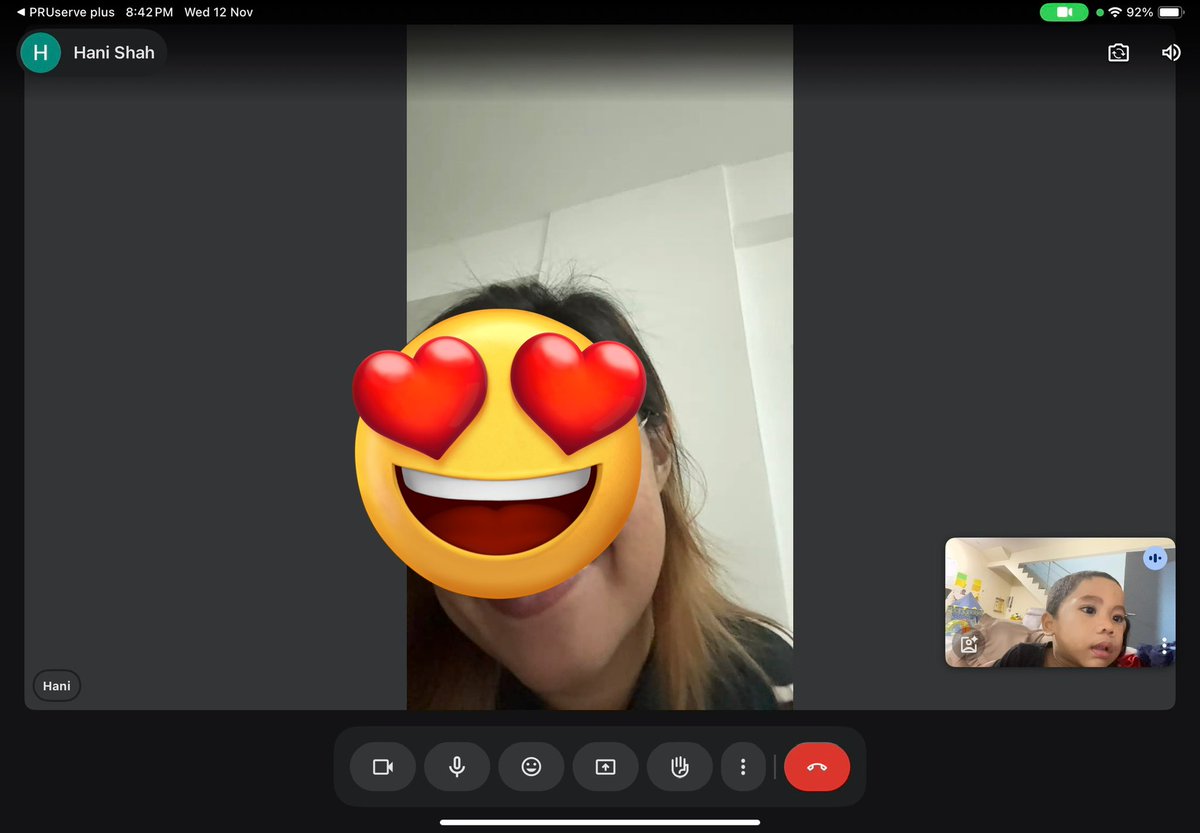
Task: Change audio output via the speaker icon
Action: [x=1171, y=53]
